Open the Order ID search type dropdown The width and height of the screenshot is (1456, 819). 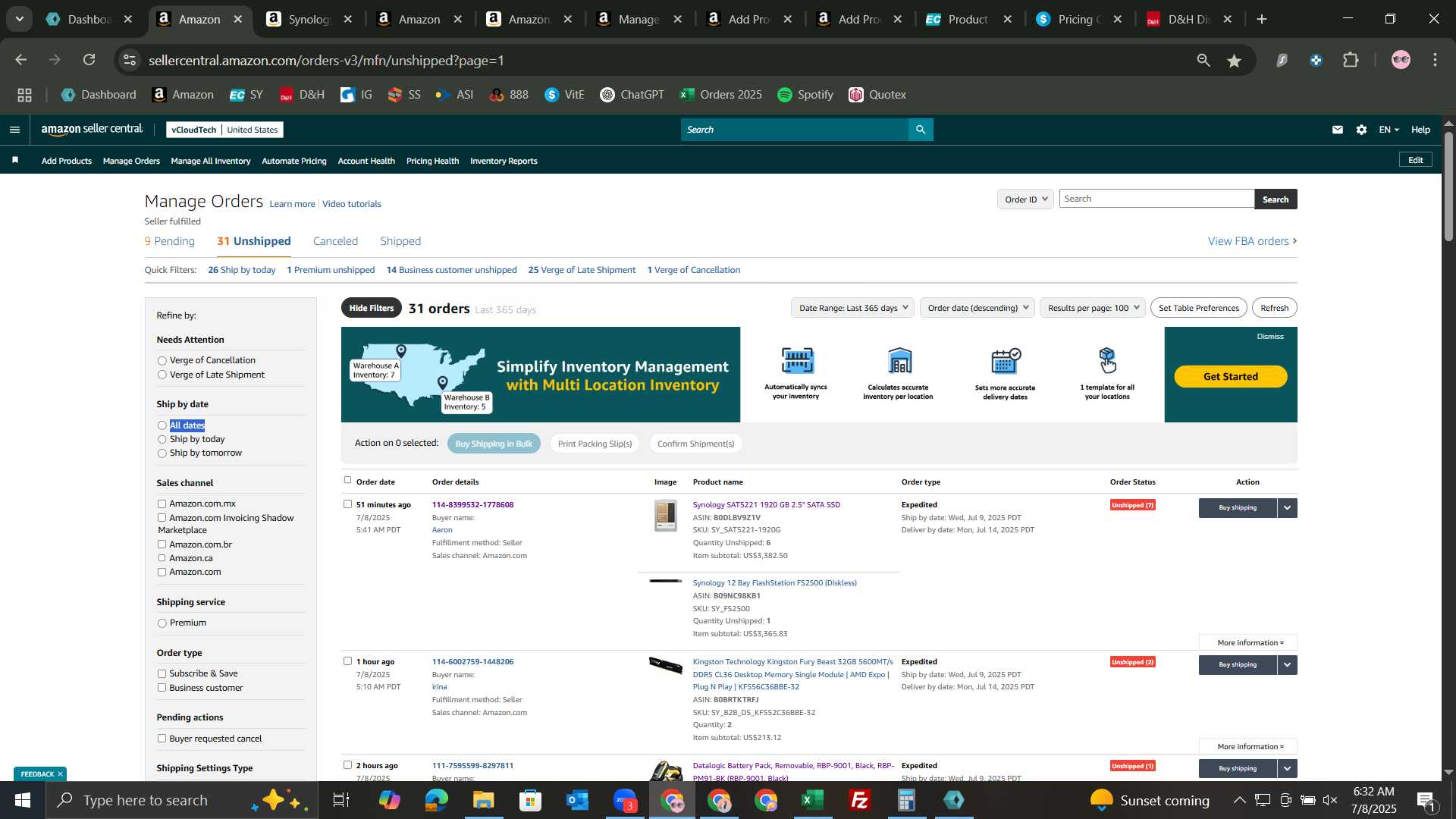pyautogui.click(x=1025, y=199)
